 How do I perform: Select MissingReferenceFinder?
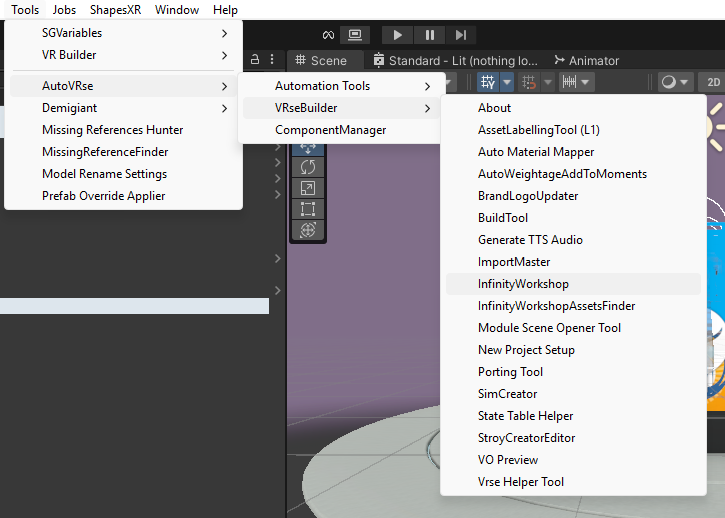pos(123,152)
